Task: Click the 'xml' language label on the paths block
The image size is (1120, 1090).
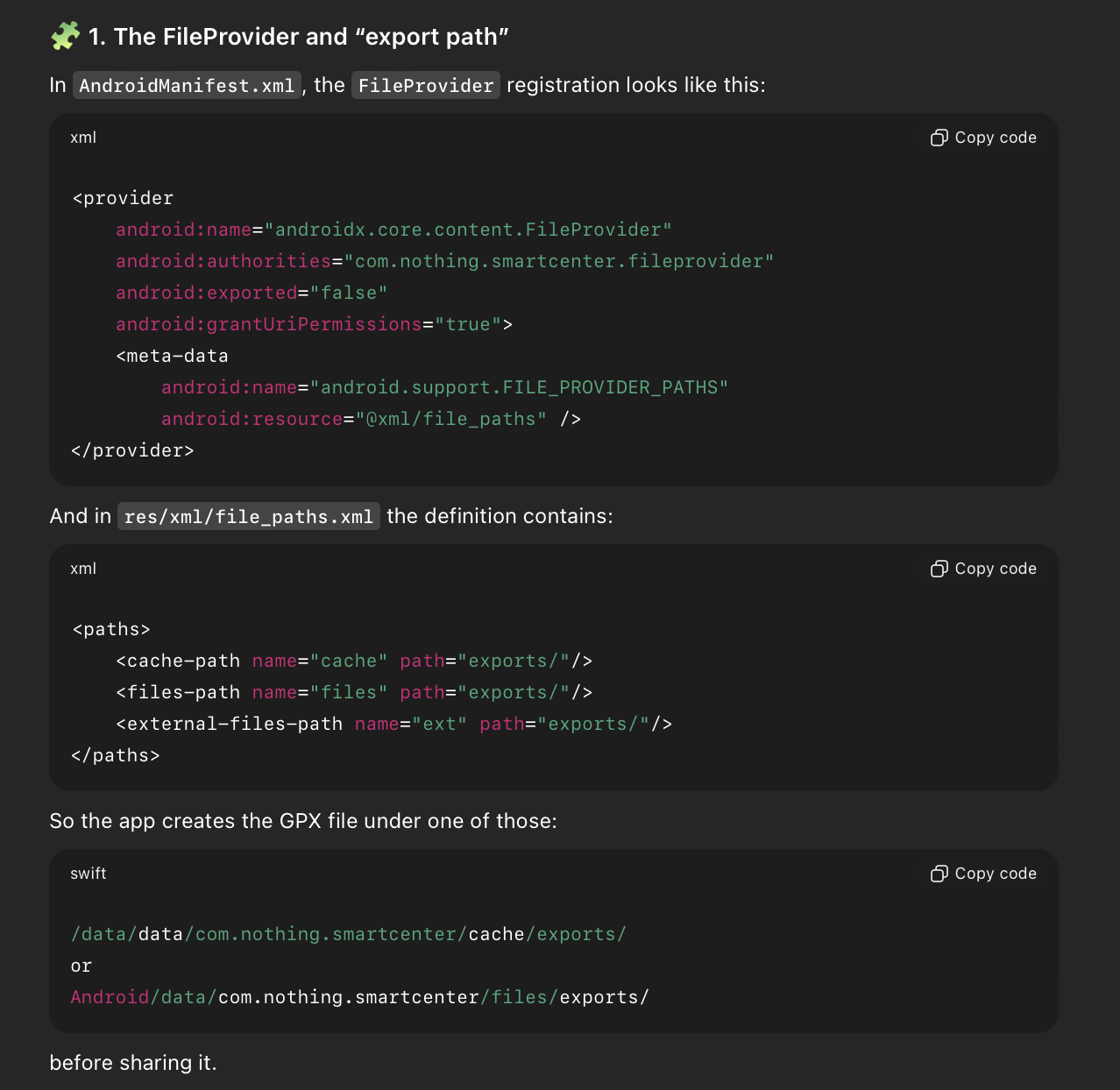Action: (x=83, y=569)
